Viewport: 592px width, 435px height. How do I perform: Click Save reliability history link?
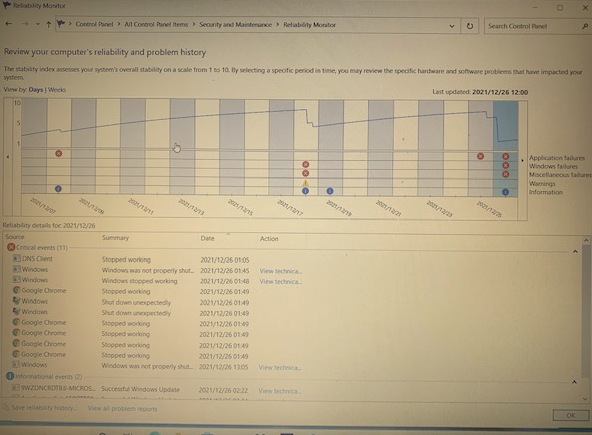pyautogui.click(x=44, y=408)
